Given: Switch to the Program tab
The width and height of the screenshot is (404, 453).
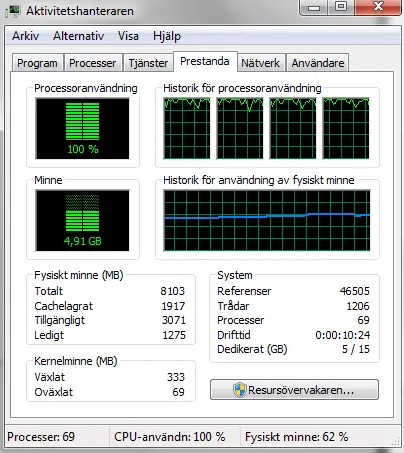Looking at the screenshot, I should [x=37, y=63].
